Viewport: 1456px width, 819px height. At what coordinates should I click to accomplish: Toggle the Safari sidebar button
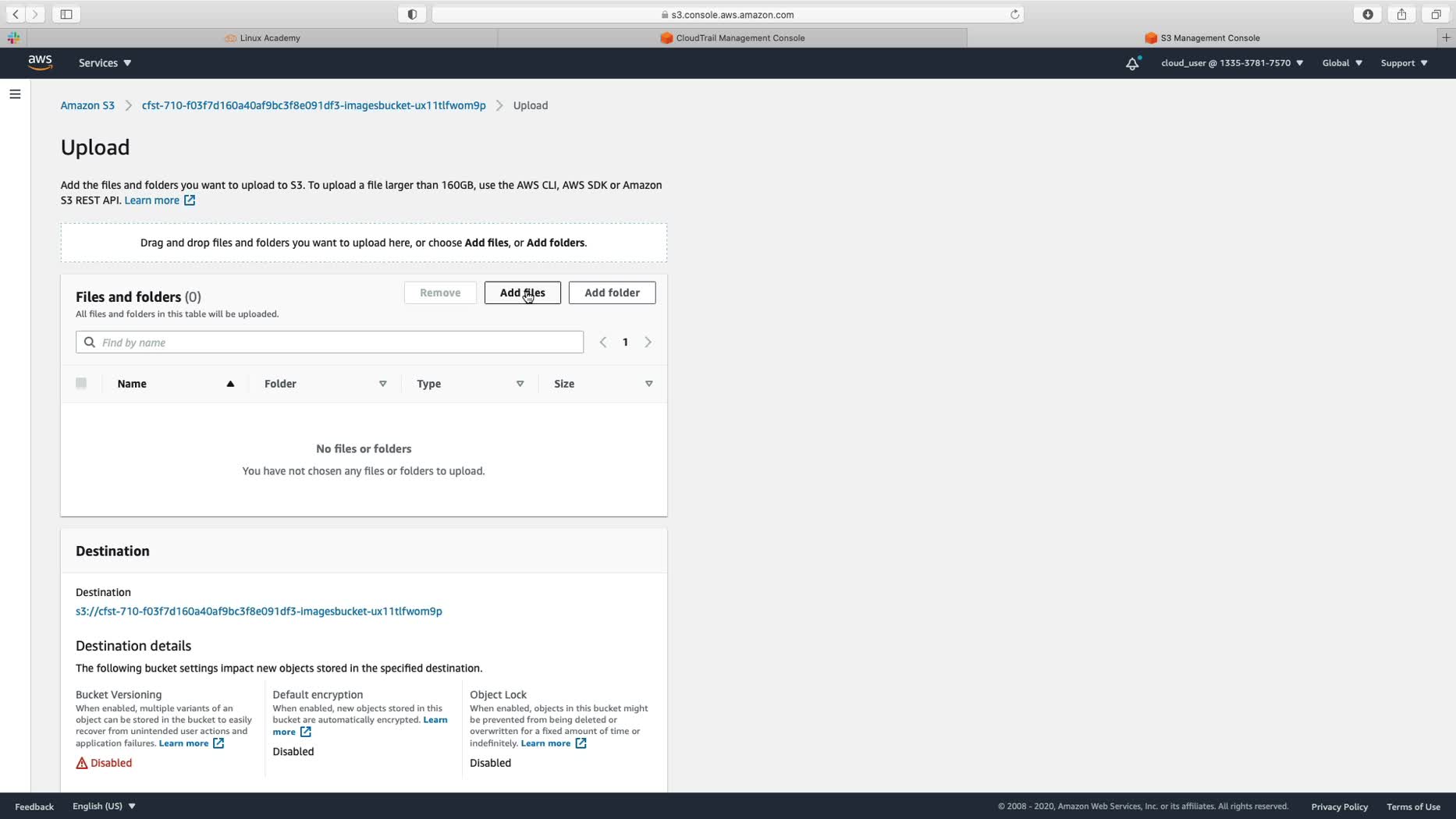coord(66,14)
